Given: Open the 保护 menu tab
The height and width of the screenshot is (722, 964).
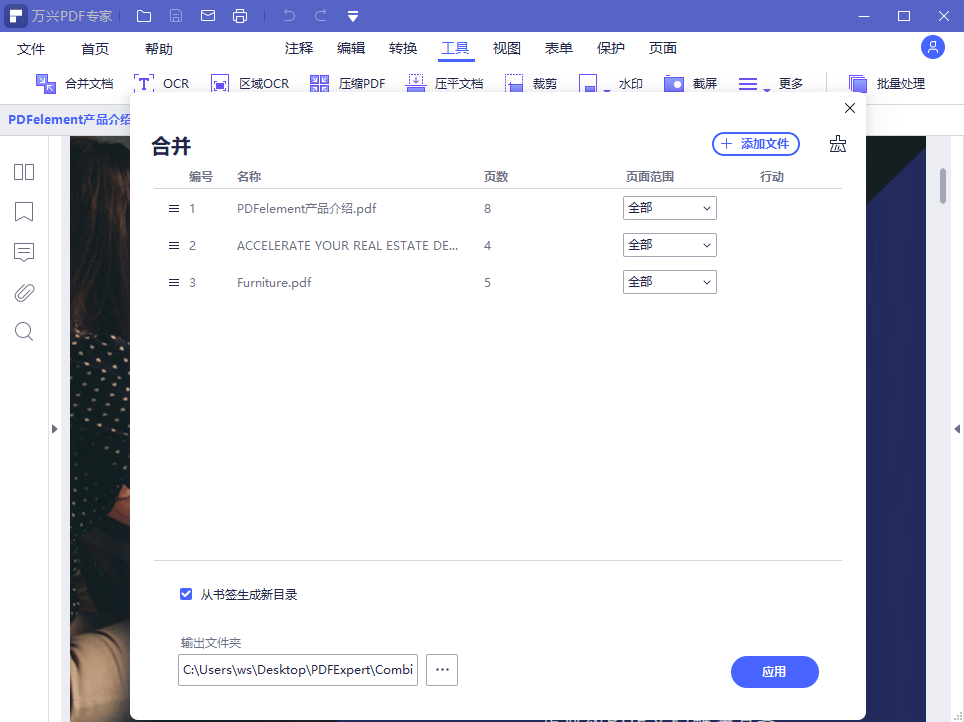Looking at the screenshot, I should tap(610, 47).
